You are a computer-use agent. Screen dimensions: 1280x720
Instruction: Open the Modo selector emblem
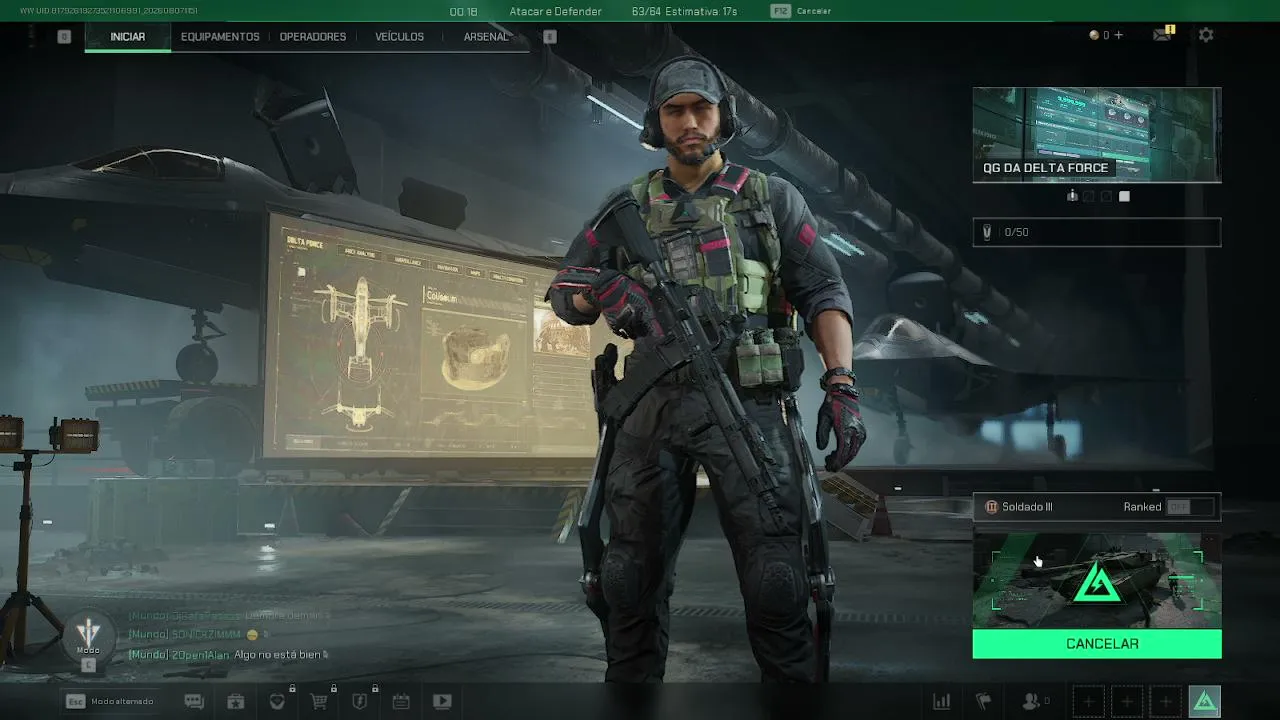(x=88, y=638)
